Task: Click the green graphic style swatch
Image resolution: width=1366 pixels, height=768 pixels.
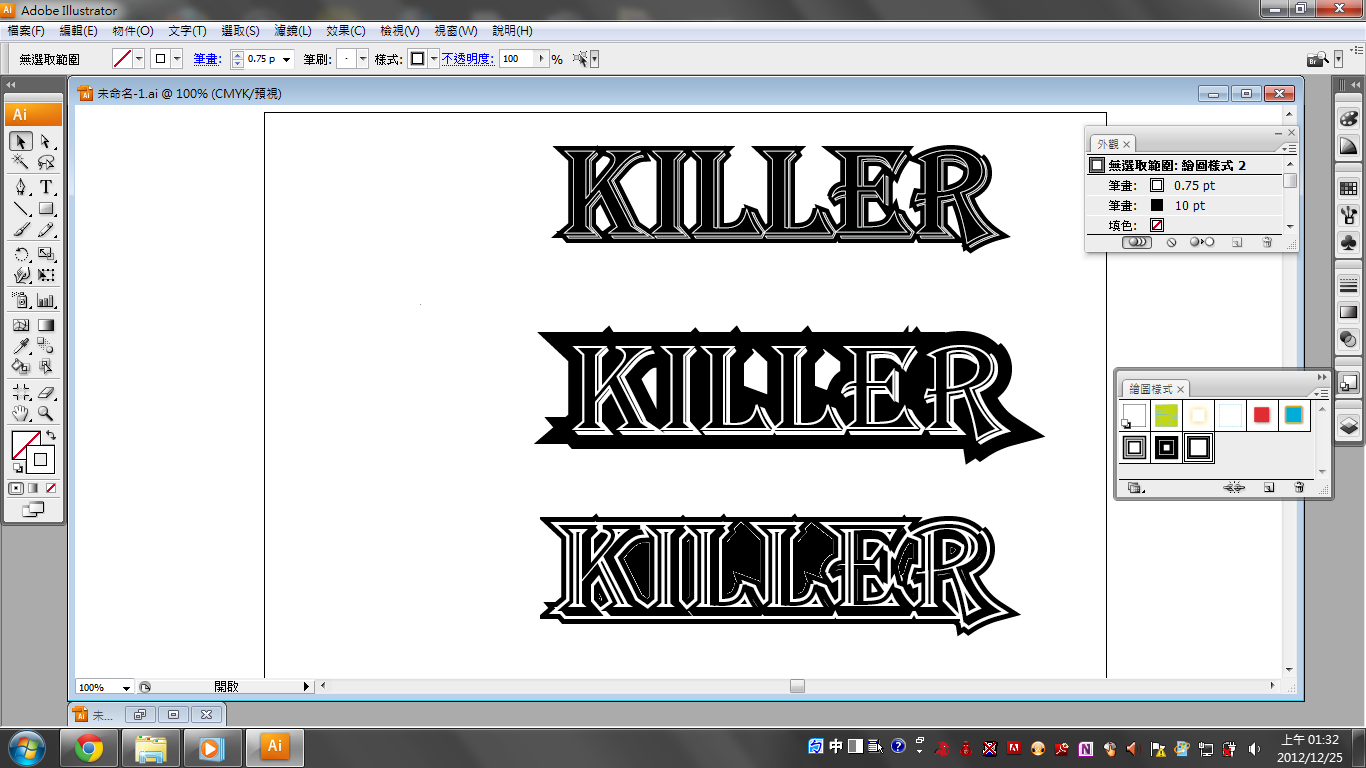Action: [x=1166, y=415]
